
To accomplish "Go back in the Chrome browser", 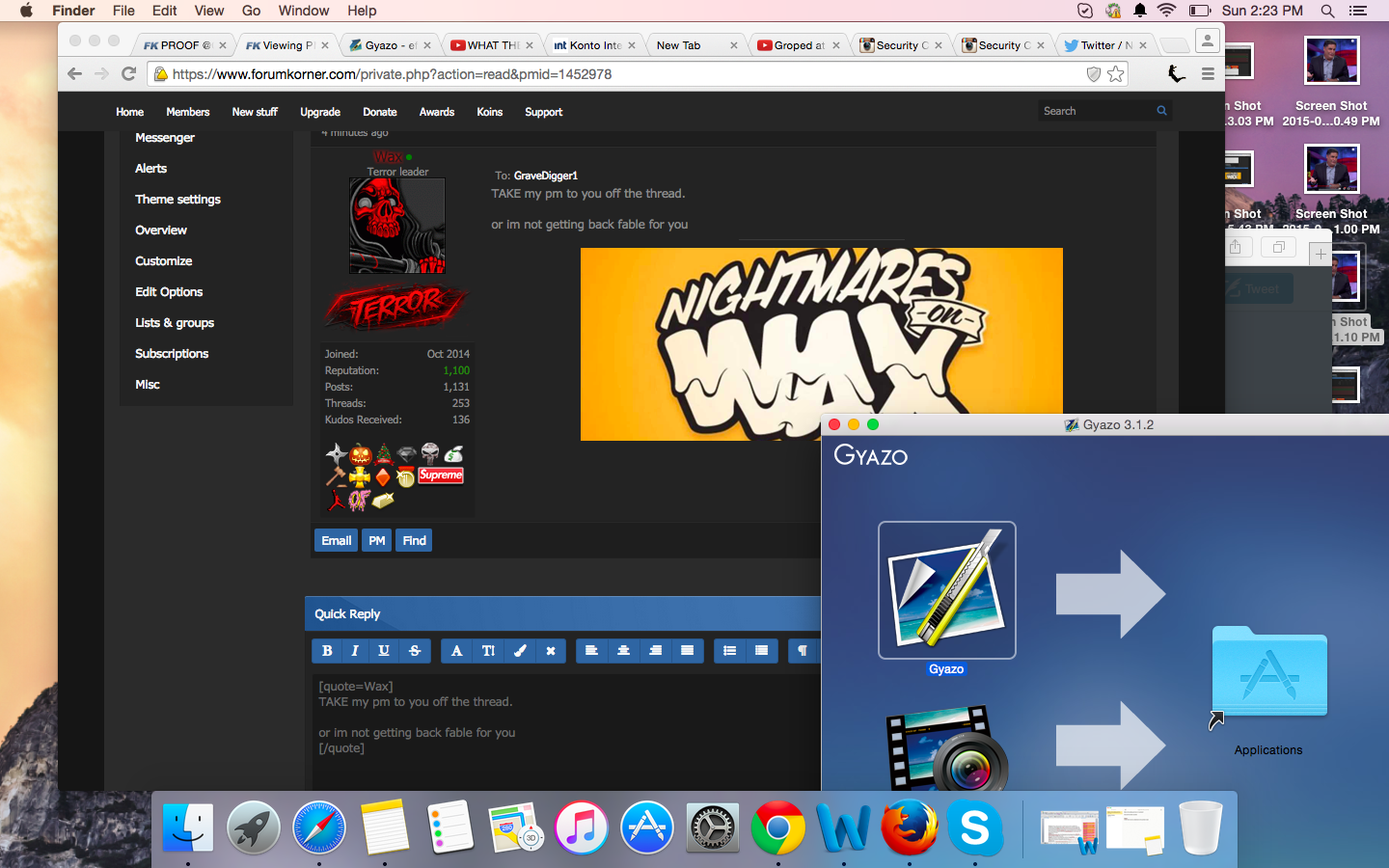I will pyautogui.click(x=75, y=74).
